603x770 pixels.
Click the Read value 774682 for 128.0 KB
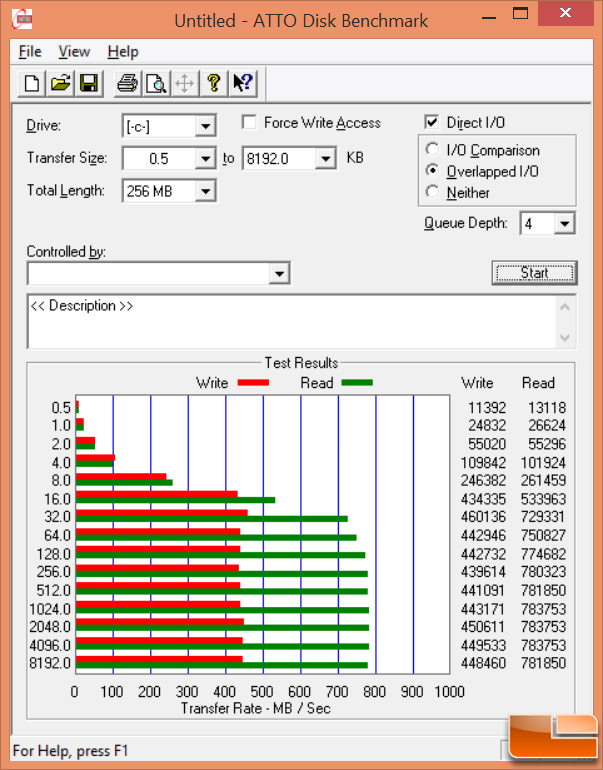(x=543, y=554)
